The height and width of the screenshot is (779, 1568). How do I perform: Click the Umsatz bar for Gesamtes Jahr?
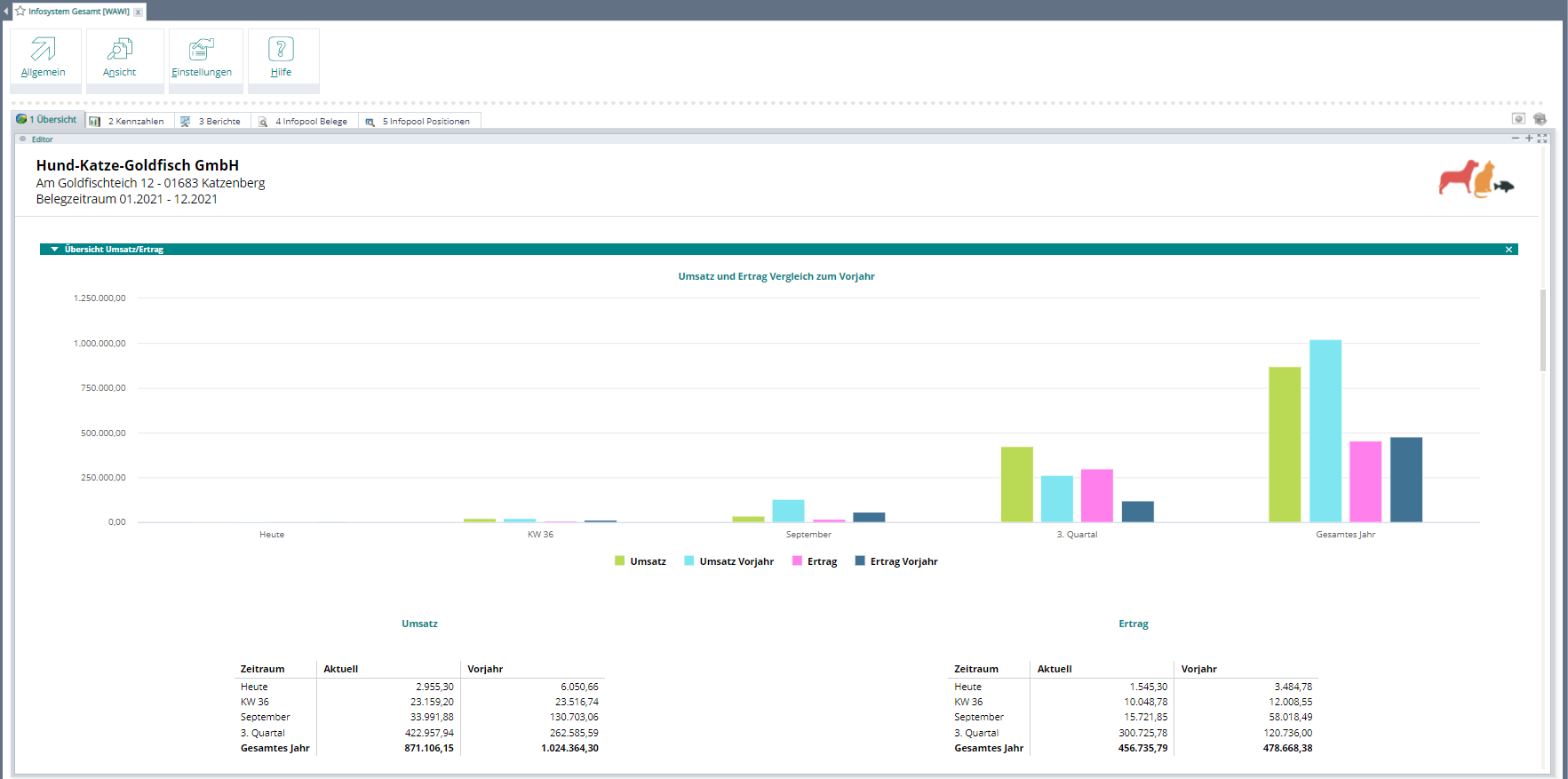click(1285, 444)
